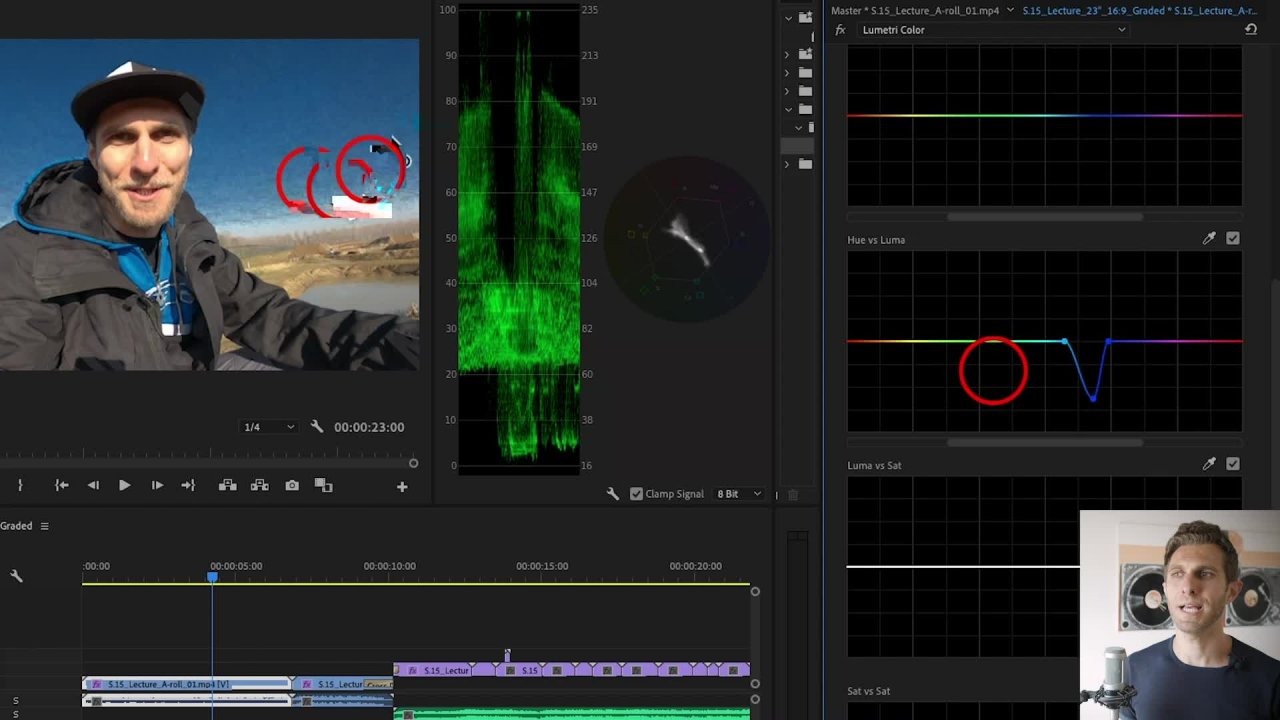This screenshot has height=720, width=1280.
Task: Click the Export Frame camera icon
Action: tap(292, 486)
